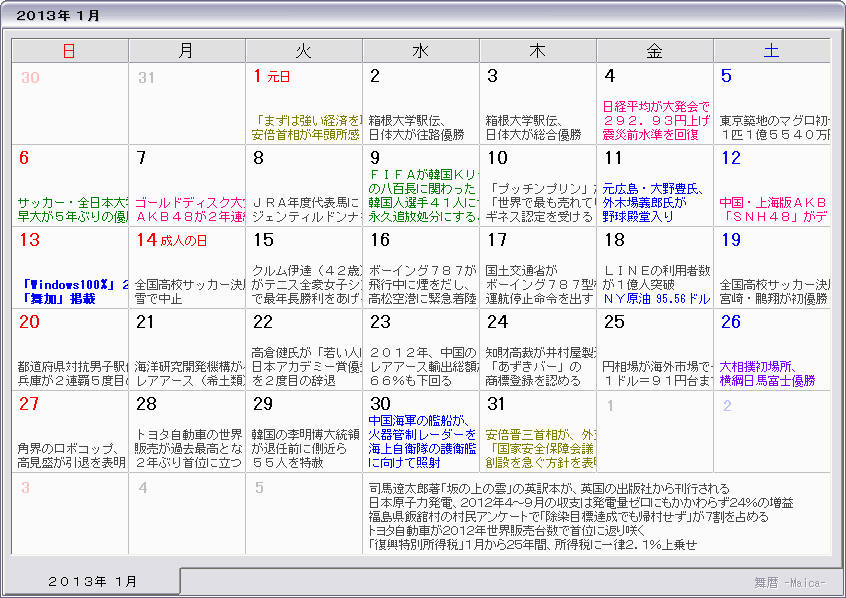Image resolution: width=846 pixels, height=598 pixels.
Task: Open the January 4 日経平均が大発会で entry
Action: [x=656, y=121]
